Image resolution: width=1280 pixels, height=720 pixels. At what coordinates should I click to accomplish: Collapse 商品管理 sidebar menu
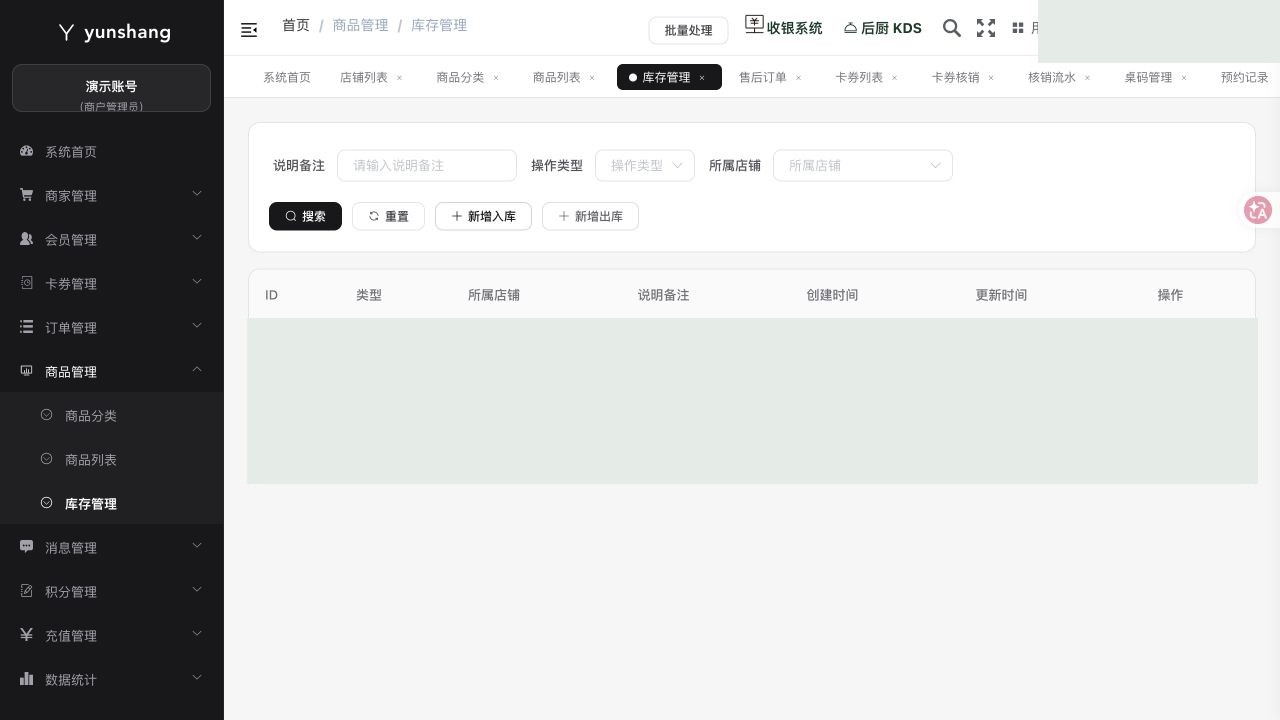[112, 372]
